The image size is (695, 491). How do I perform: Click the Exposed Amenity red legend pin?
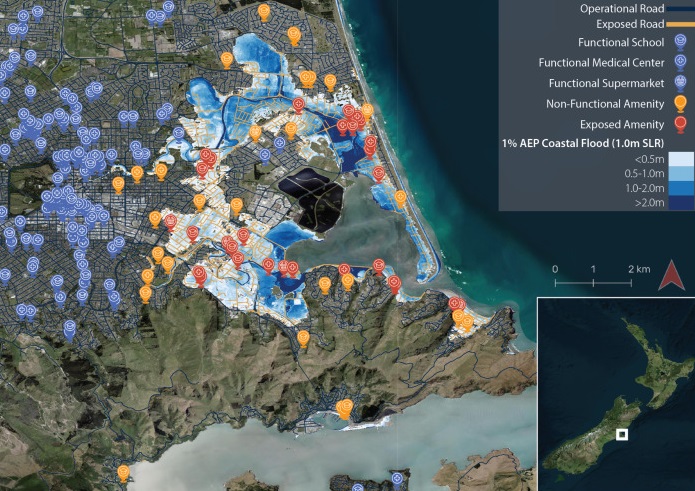click(680, 124)
